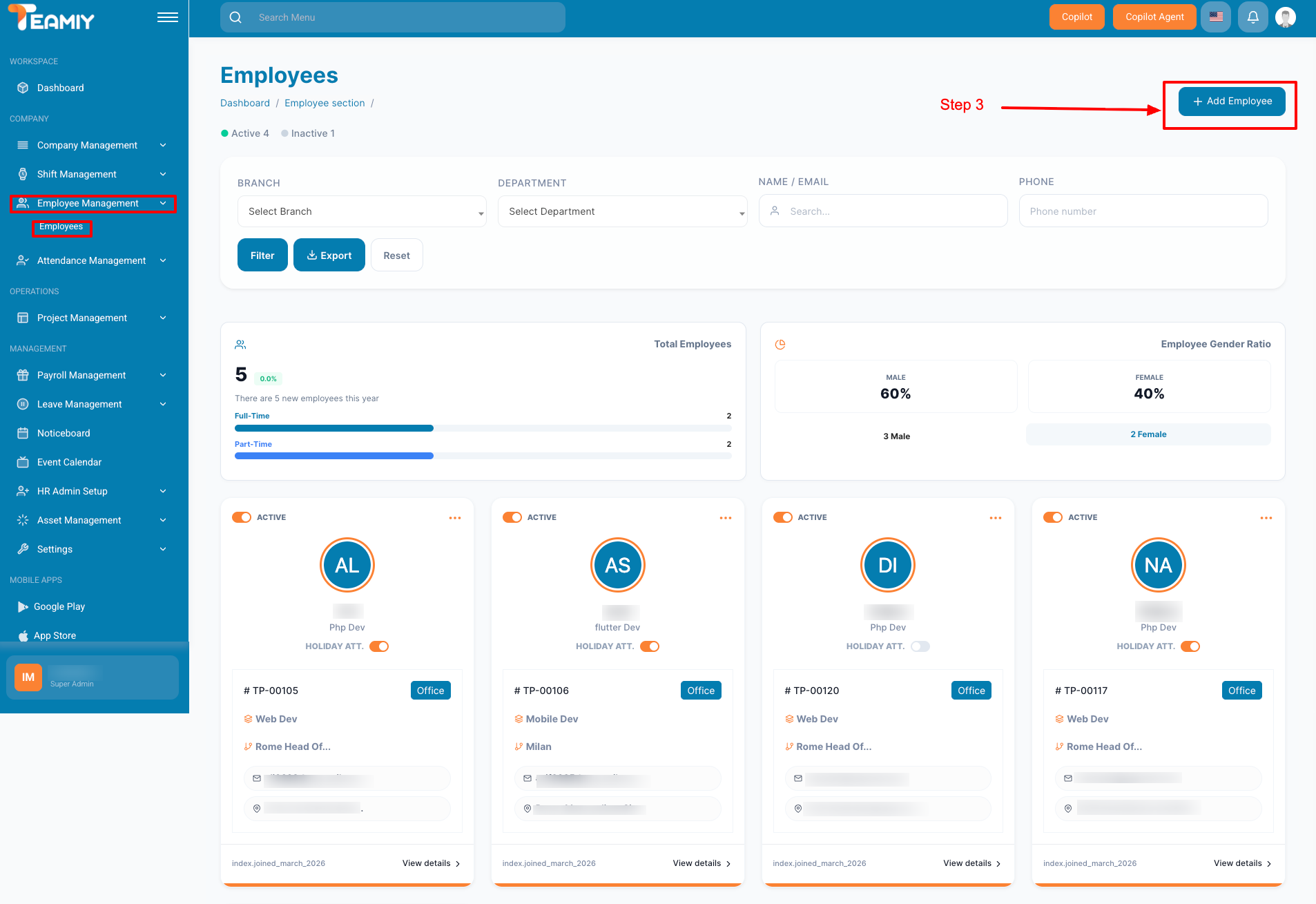Click the Add Employee button
This screenshot has height=904, width=1316.
click(x=1231, y=102)
